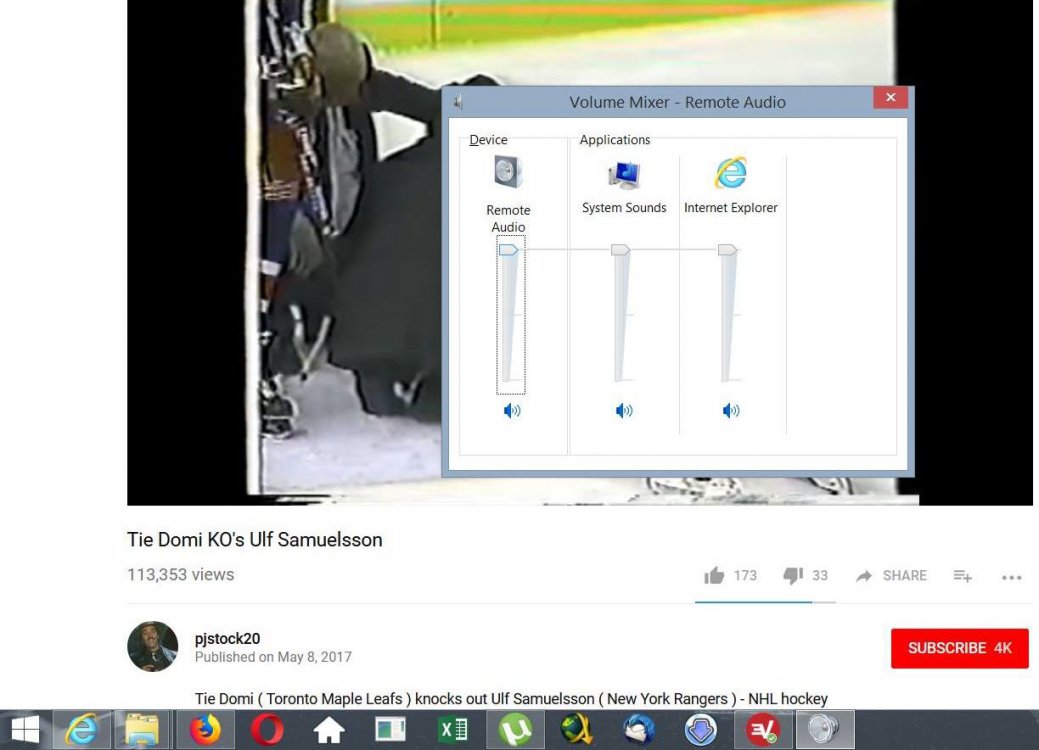Click the SHARE button under the video
The image size is (1039, 750).
[x=891, y=575]
